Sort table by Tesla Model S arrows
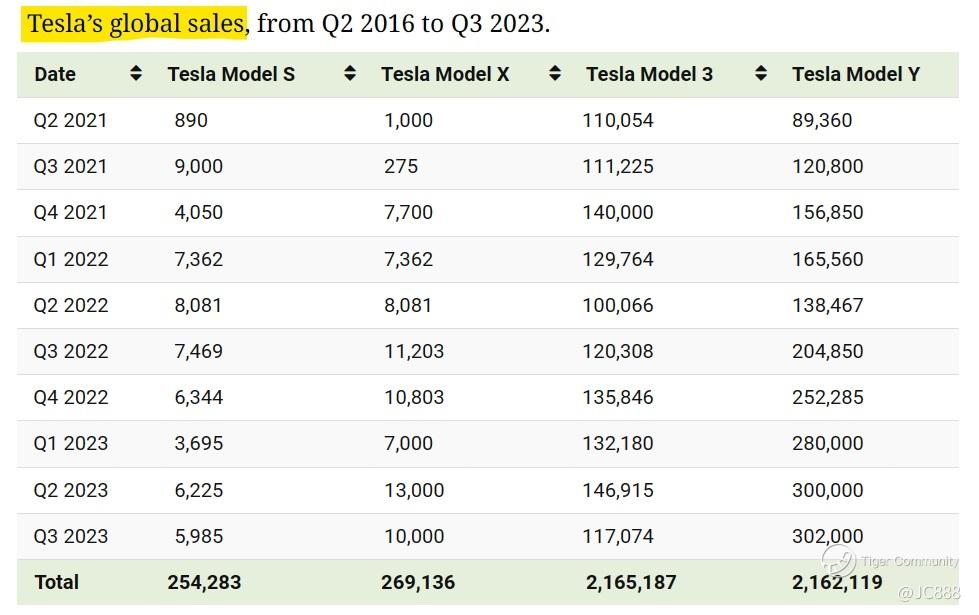The width and height of the screenshot is (979, 615). pyautogui.click(x=350, y=73)
